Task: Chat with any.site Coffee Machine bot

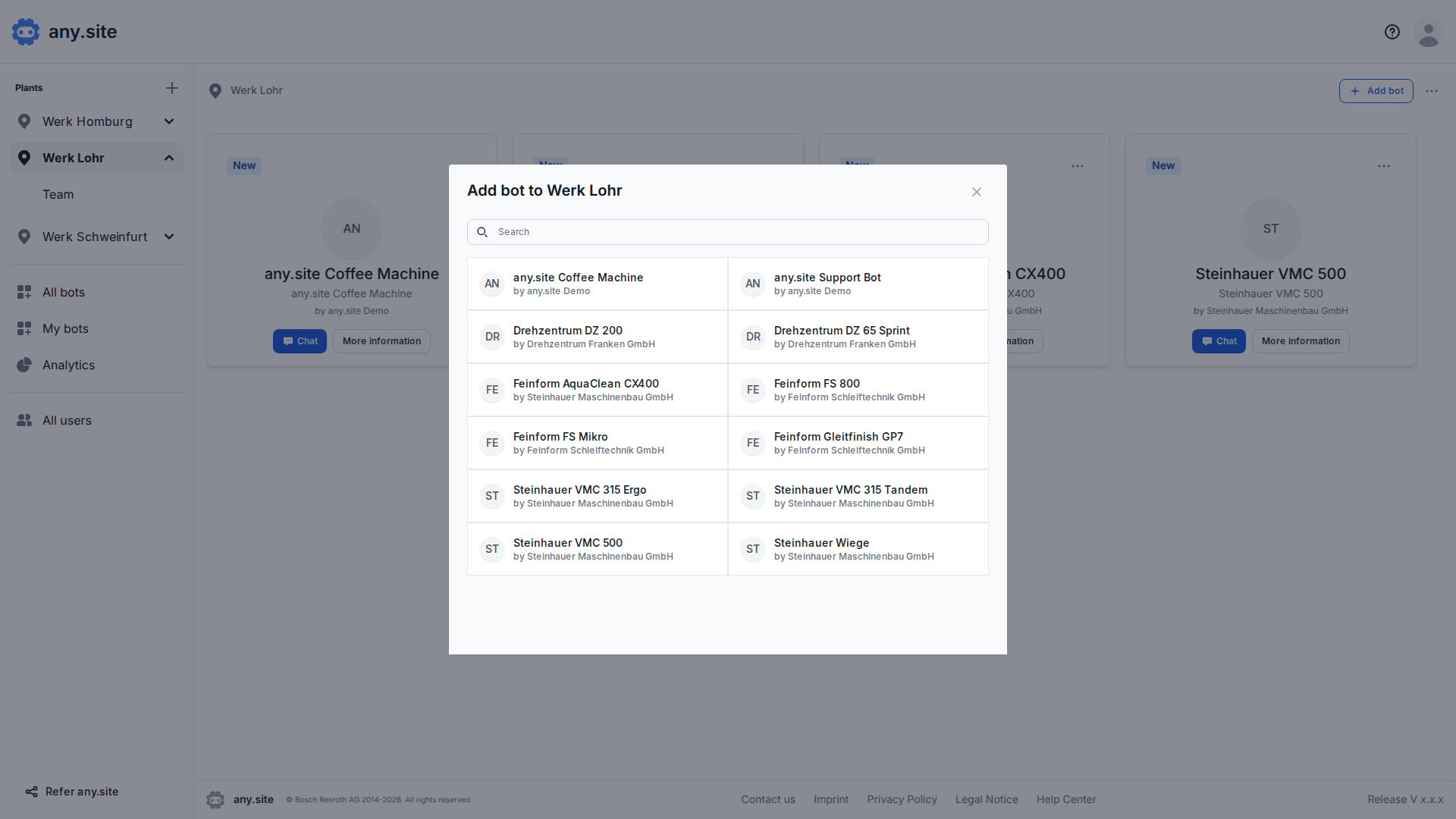Action: coord(300,341)
